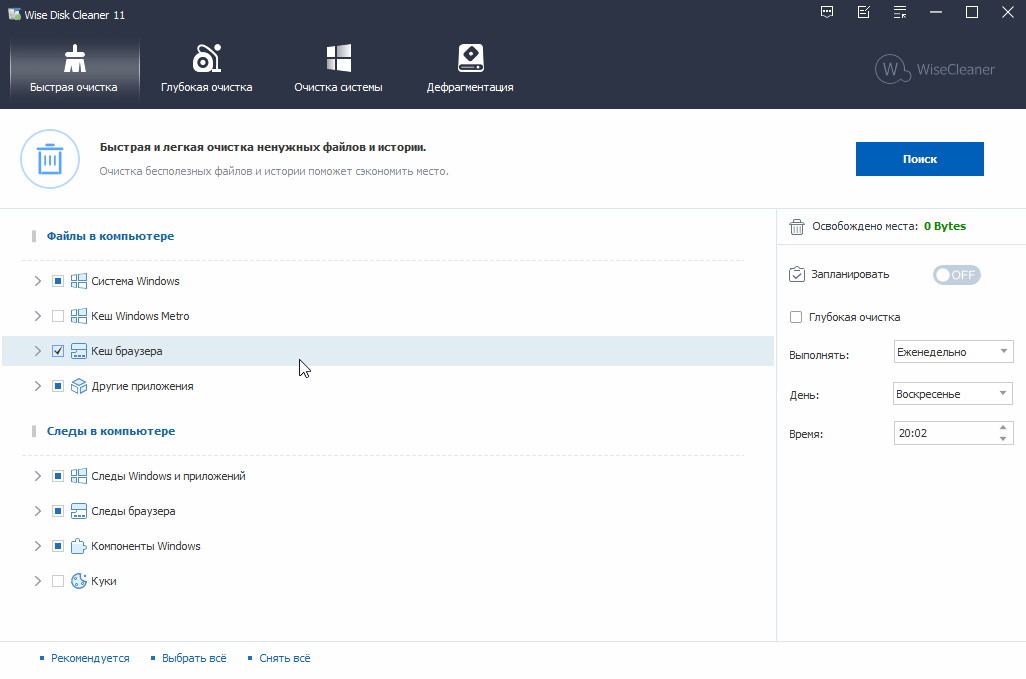Screen dimensions: 1026x679
Task: Open the День Воскресенье dropdown
Action: [953, 394]
